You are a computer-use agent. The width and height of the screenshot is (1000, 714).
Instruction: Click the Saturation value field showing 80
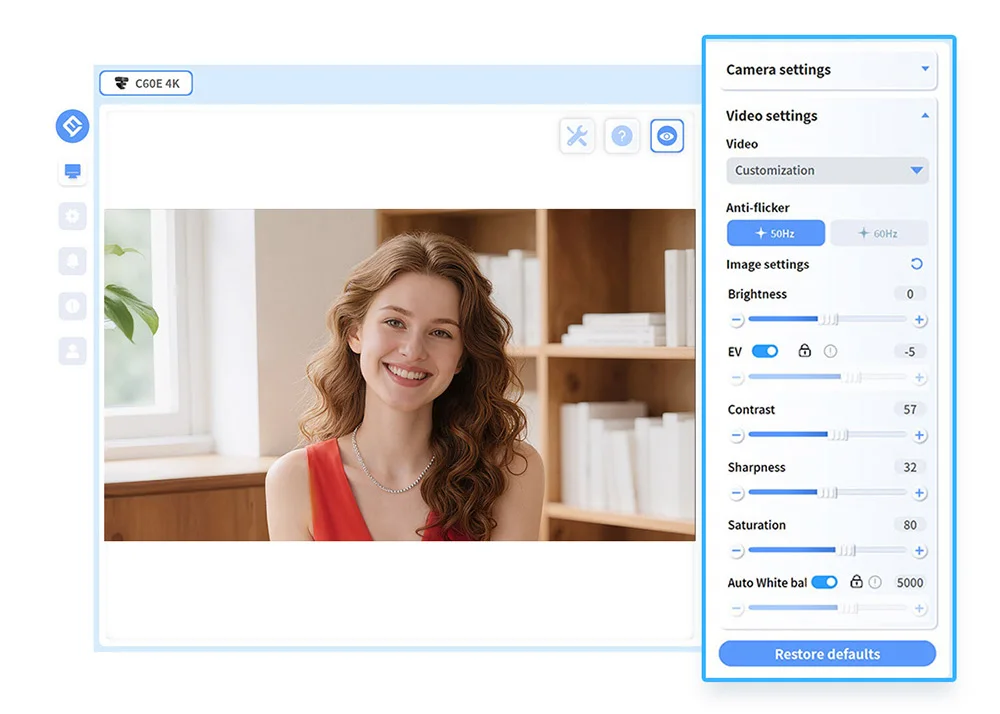point(910,525)
